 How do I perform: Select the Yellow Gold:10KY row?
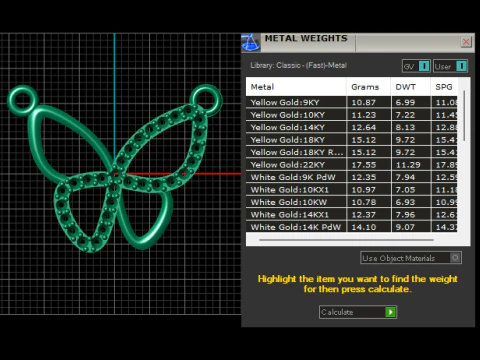click(352, 115)
